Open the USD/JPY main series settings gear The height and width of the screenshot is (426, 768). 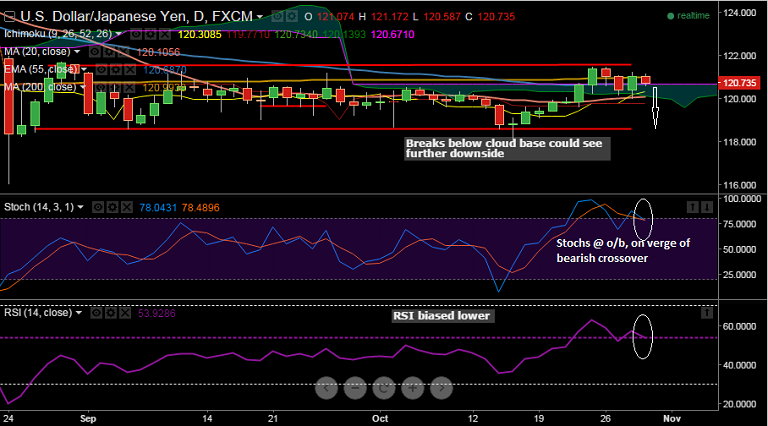tap(291, 17)
